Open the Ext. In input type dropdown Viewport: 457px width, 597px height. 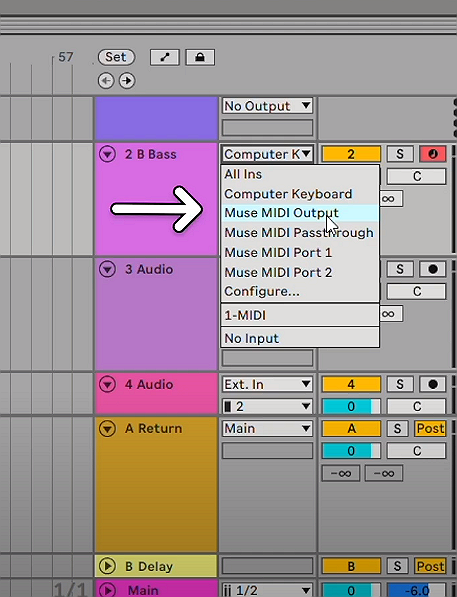pos(267,384)
